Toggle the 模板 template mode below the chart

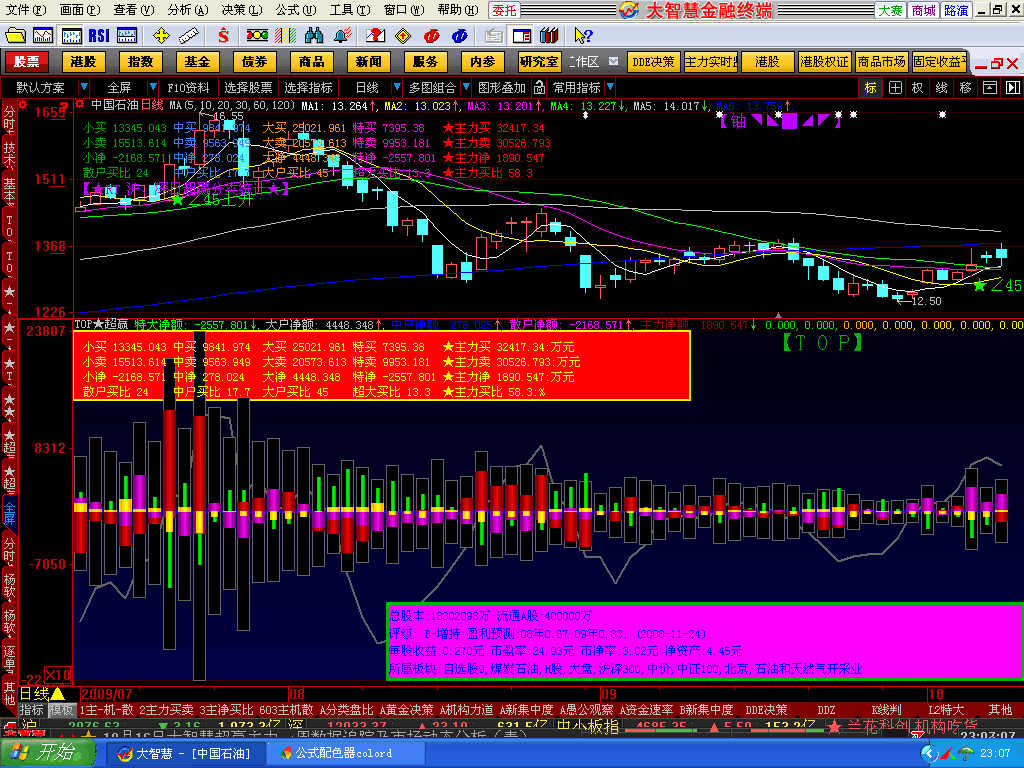tap(61, 709)
